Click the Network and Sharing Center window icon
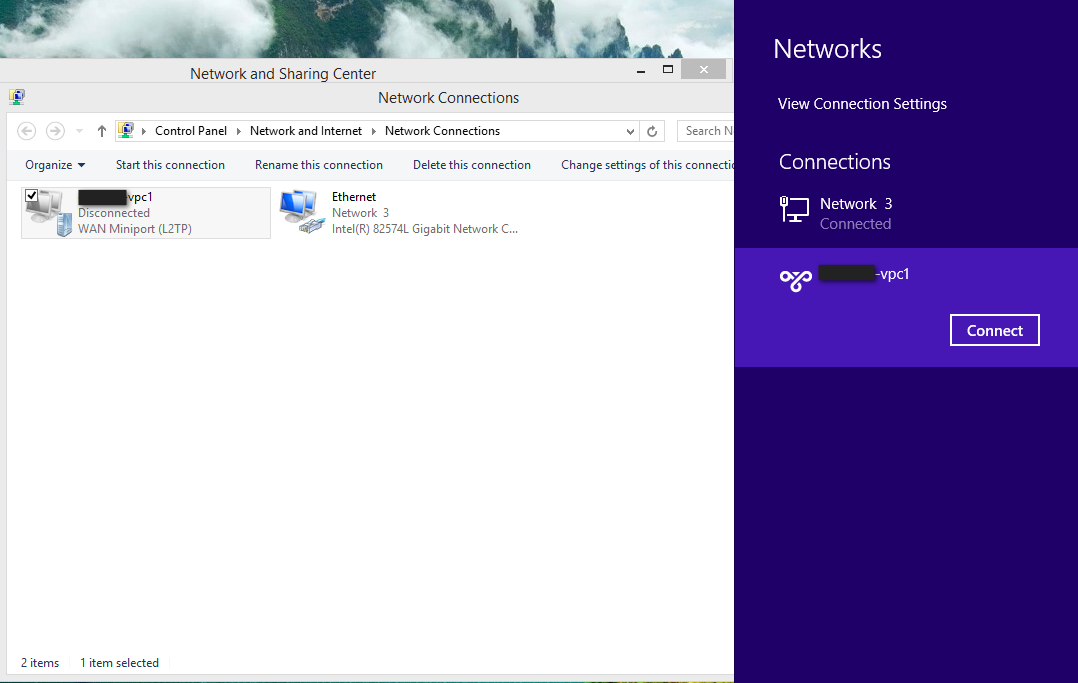The width and height of the screenshot is (1078, 683). pyautogui.click(x=16, y=96)
